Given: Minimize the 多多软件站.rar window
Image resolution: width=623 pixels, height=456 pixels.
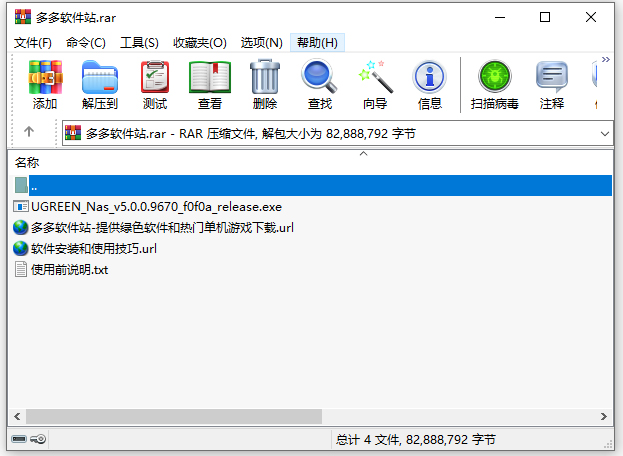Looking at the screenshot, I should pyautogui.click(x=500, y=17).
